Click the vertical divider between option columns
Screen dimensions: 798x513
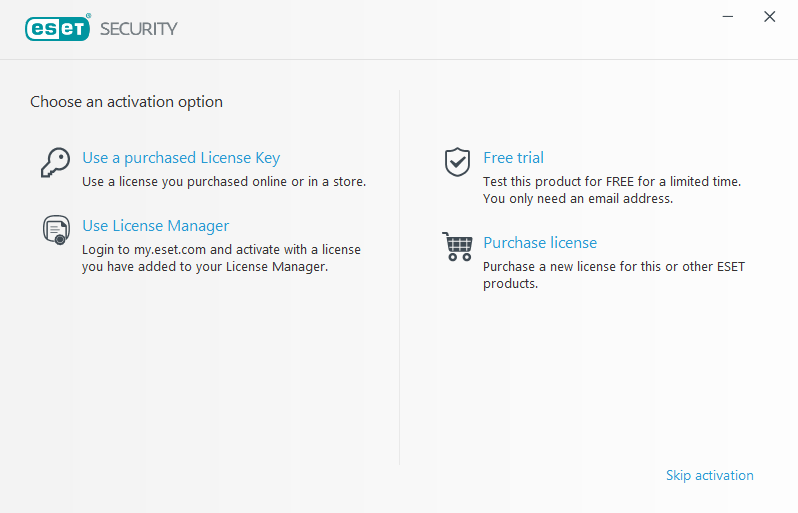(400, 277)
